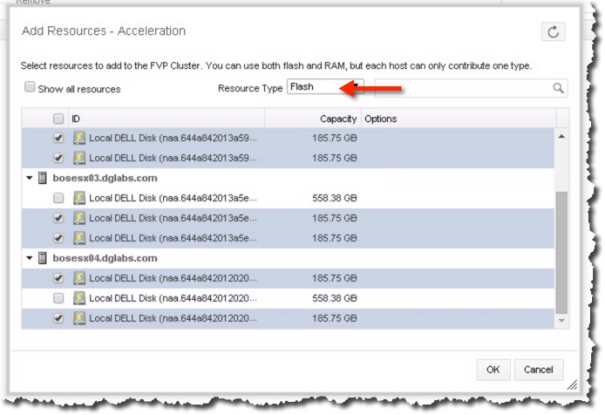The image size is (605, 415).
Task: Uncheck second 185.75 GB disk under bosesx03
Action: (58, 238)
